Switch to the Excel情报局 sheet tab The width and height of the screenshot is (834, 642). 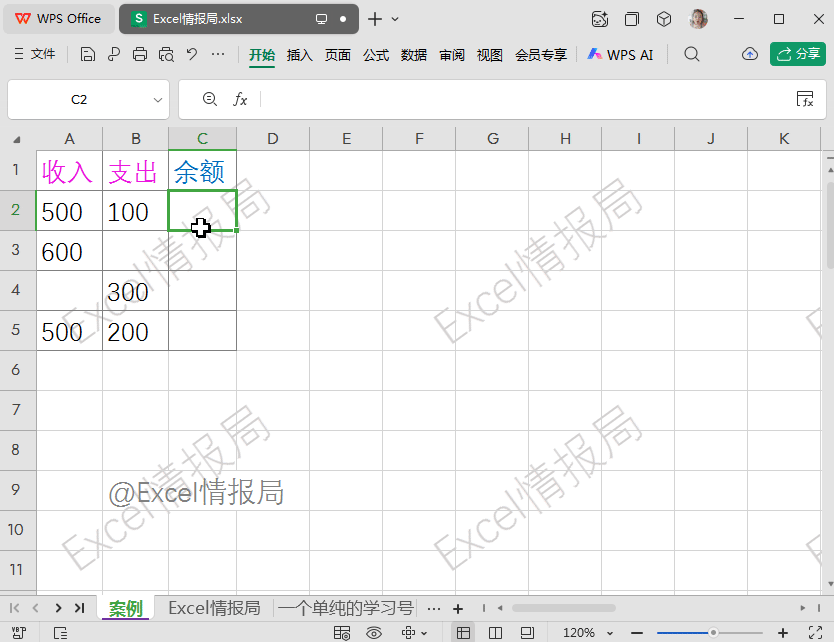click(214, 607)
